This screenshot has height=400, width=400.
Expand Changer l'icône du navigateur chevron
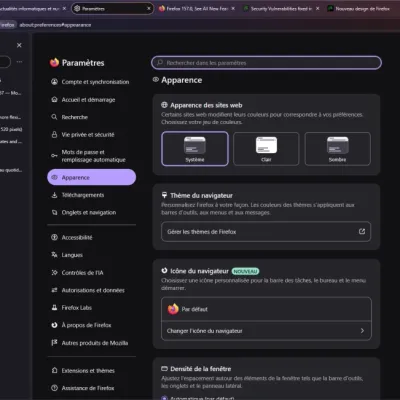pyautogui.click(x=362, y=331)
